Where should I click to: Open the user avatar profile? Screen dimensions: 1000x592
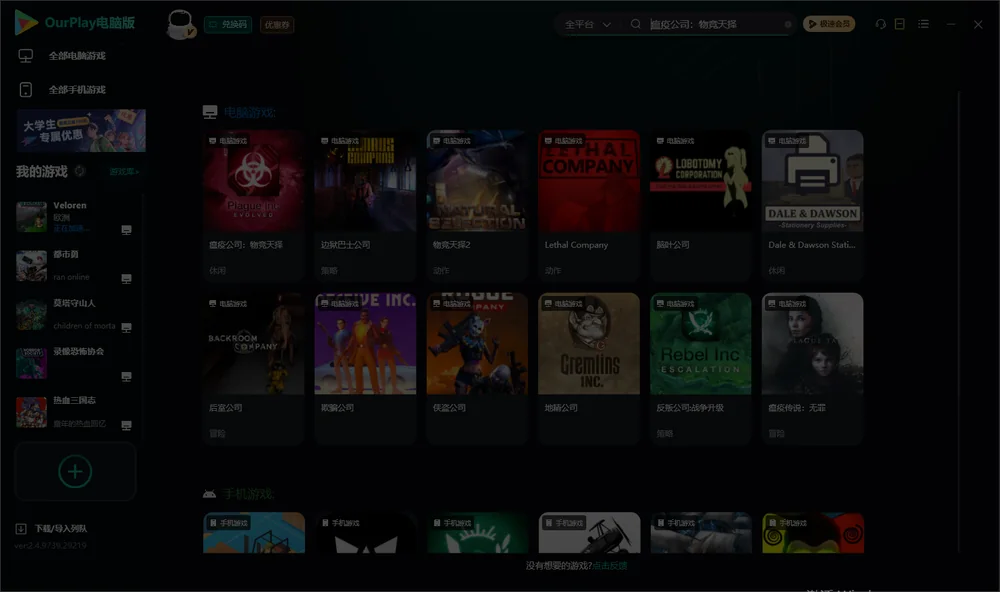(x=180, y=24)
